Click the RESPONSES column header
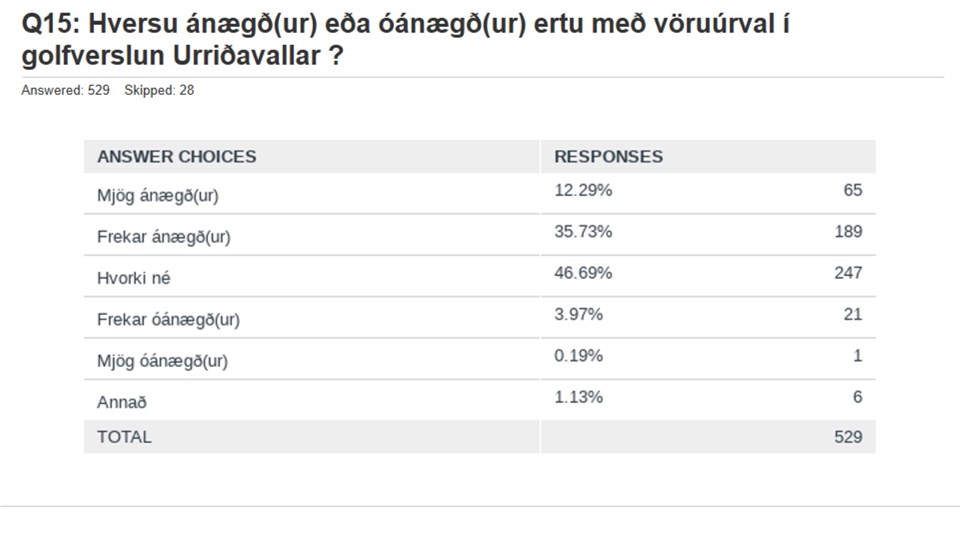 point(609,157)
